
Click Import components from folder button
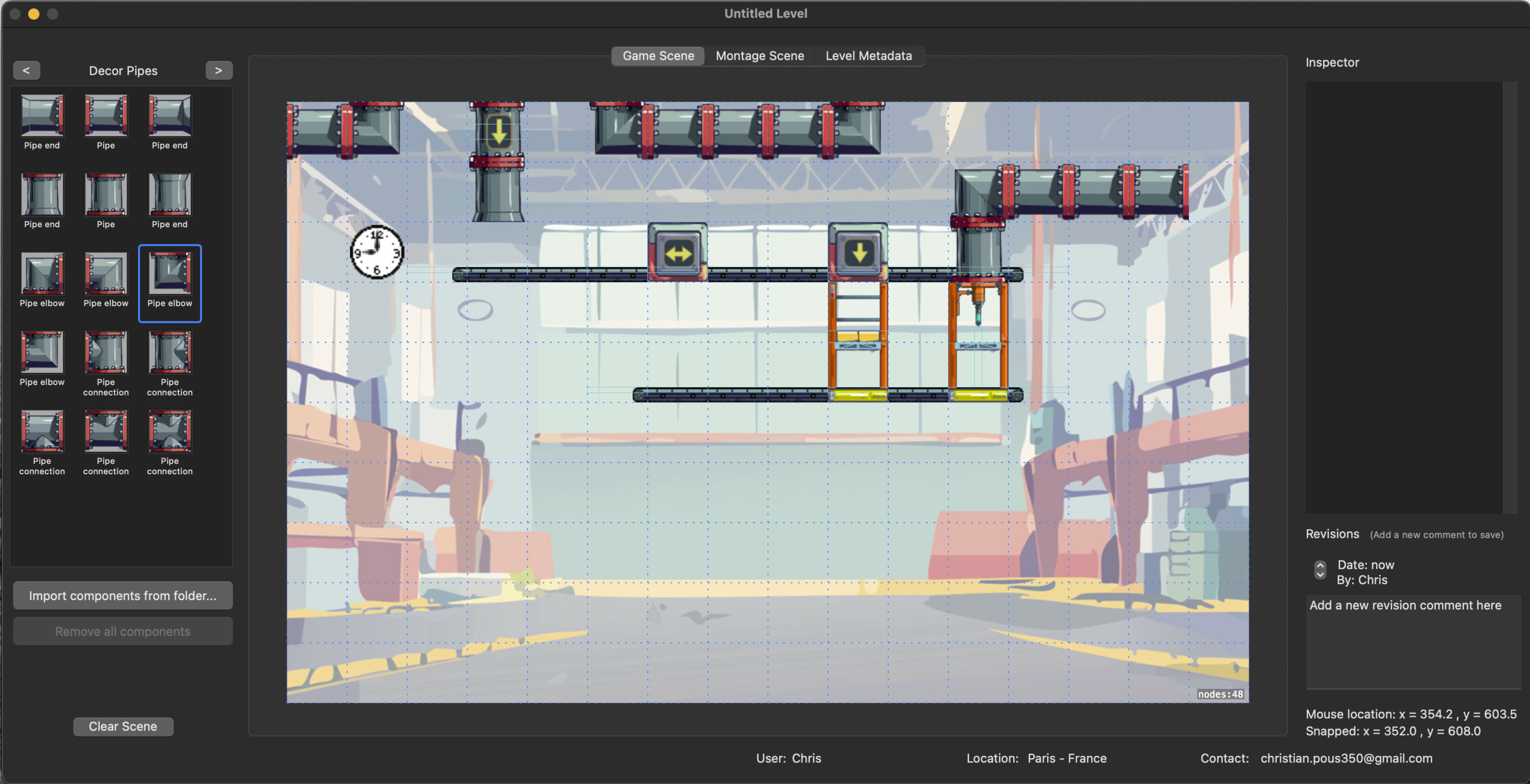click(123, 596)
